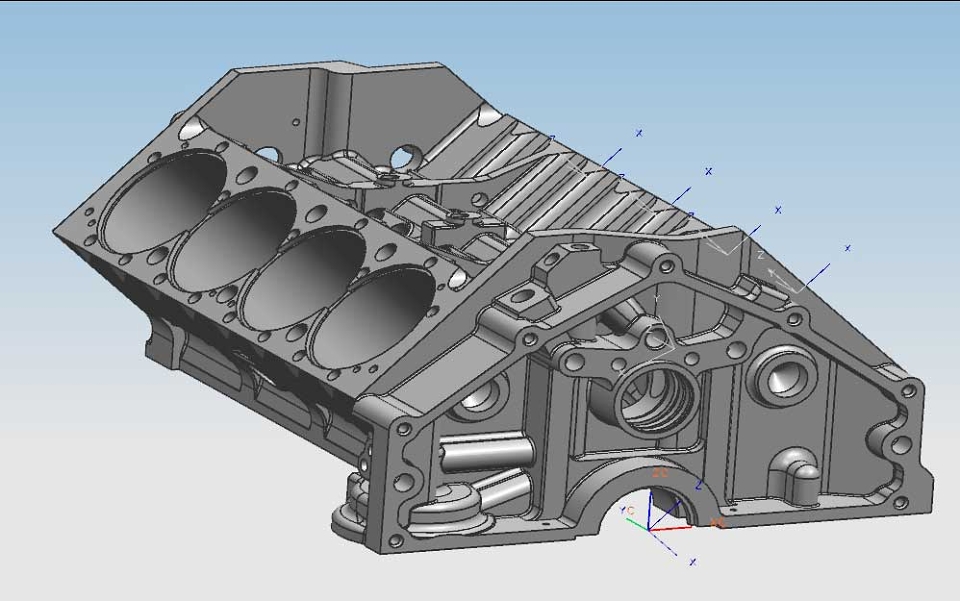The height and width of the screenshot is (601, 960).
Task: Click the topmost datum X label at right
Action: click(639, 132)
